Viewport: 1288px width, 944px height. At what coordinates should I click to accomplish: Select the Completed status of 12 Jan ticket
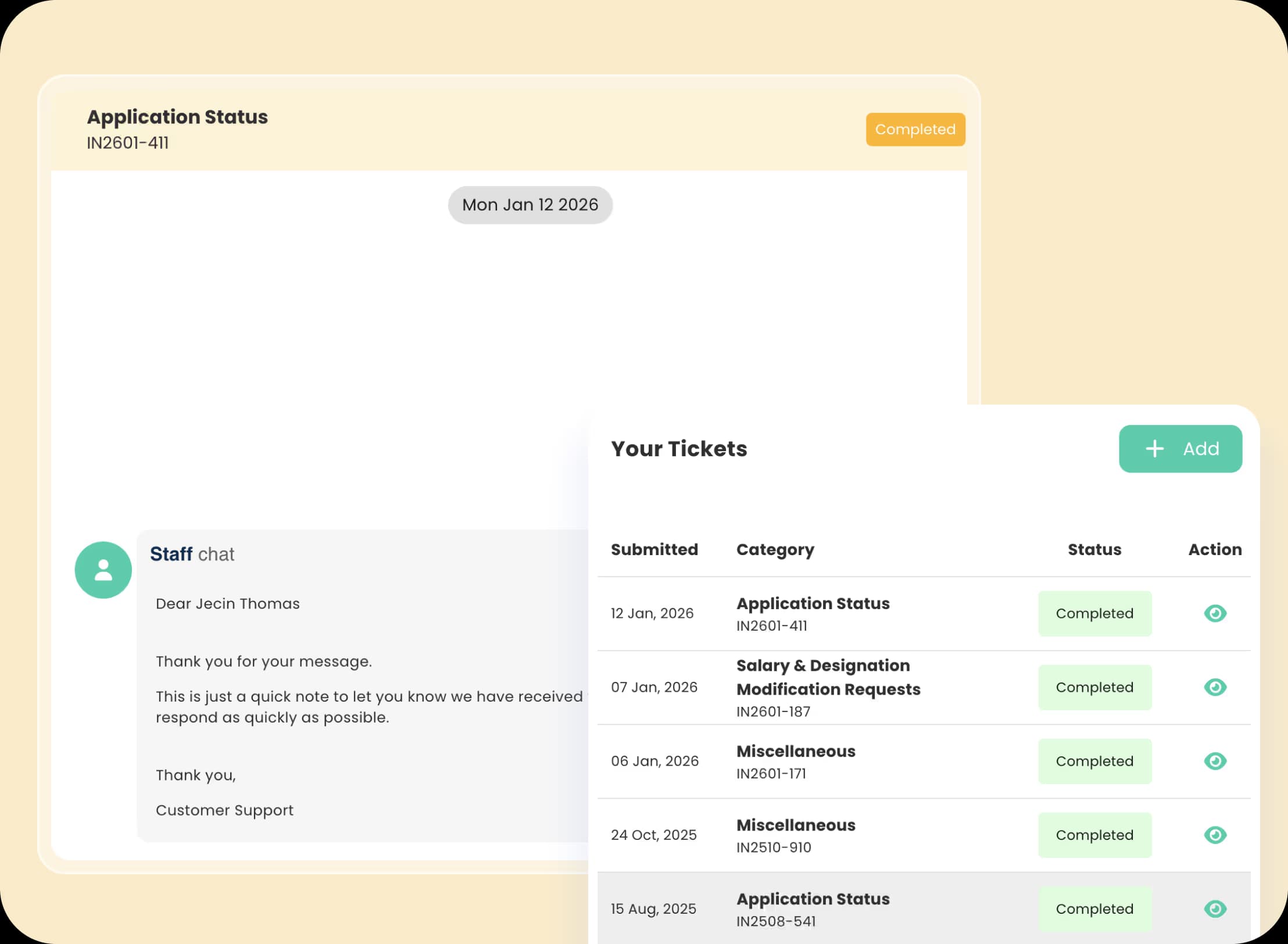point(1094,613)
